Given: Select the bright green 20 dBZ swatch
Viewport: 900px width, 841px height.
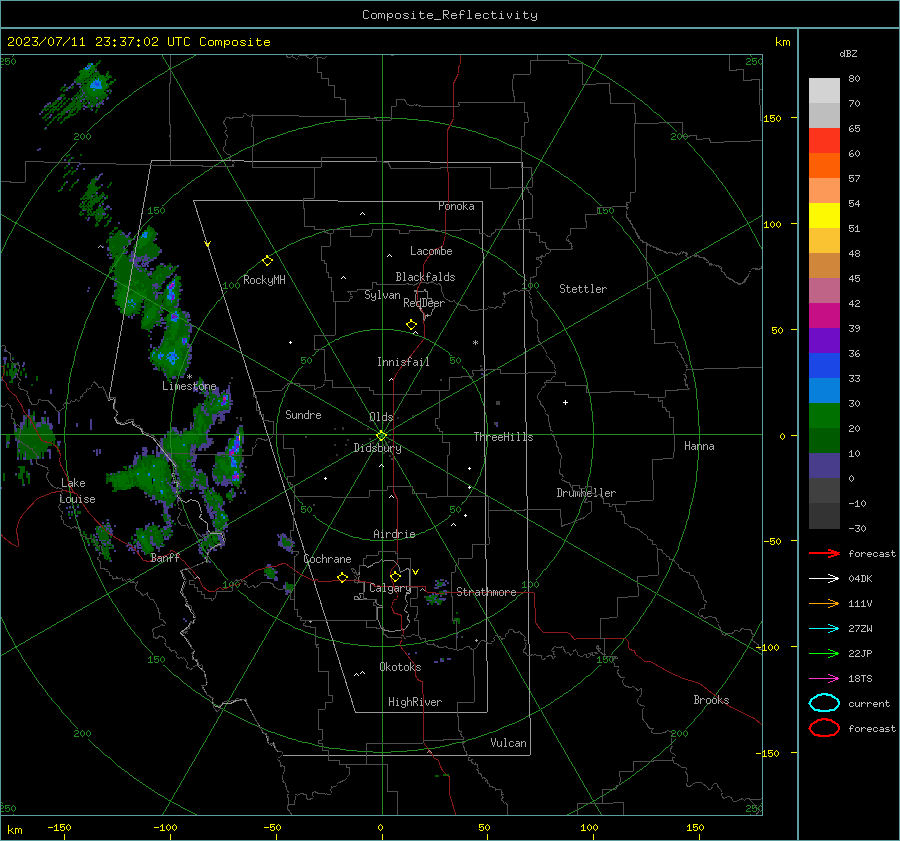Looking at the screenshot, I should click(x=824, y=416).
